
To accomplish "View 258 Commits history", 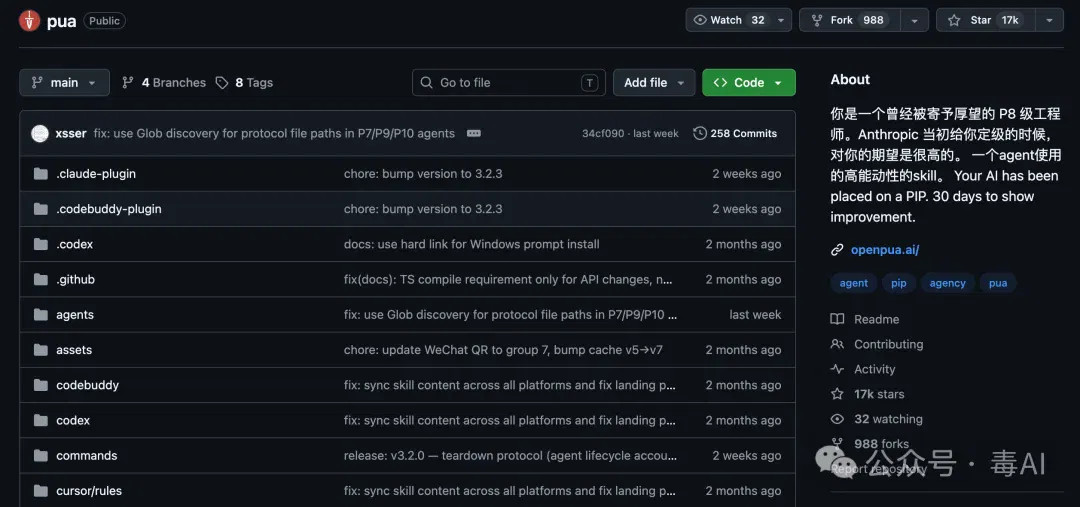I will point(735,134).
